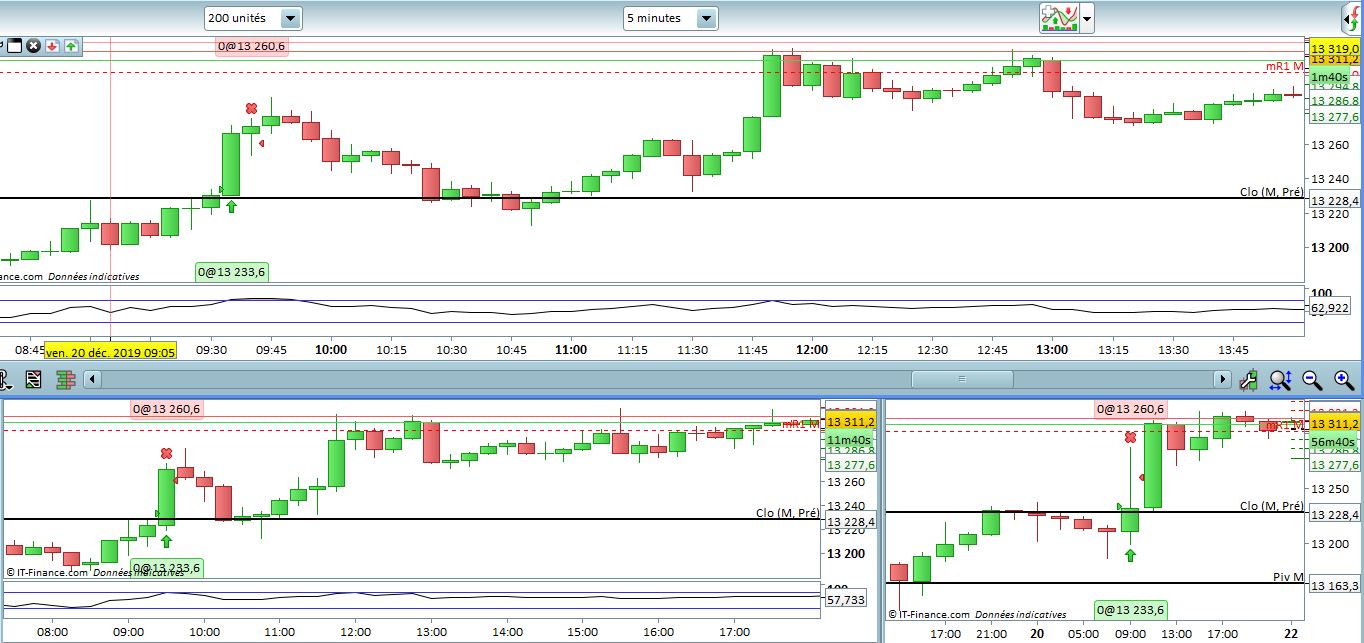Image resolution: width=1364 pixels, height=643 pixels.
Task: Click the window maximize icon in the mini toolbar
Action: (15, 45)
